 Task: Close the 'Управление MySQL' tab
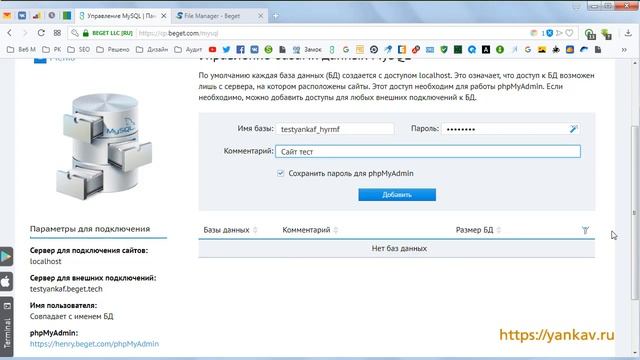coord(164,16)
